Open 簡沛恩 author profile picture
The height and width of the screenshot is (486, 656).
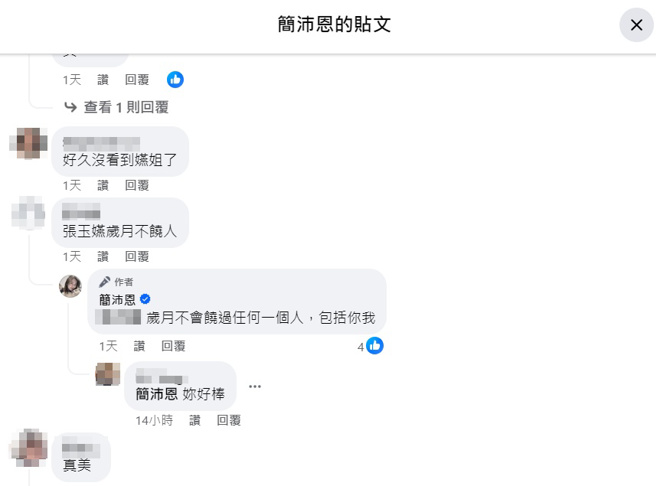pyautogui.click(x=70, y=286)
